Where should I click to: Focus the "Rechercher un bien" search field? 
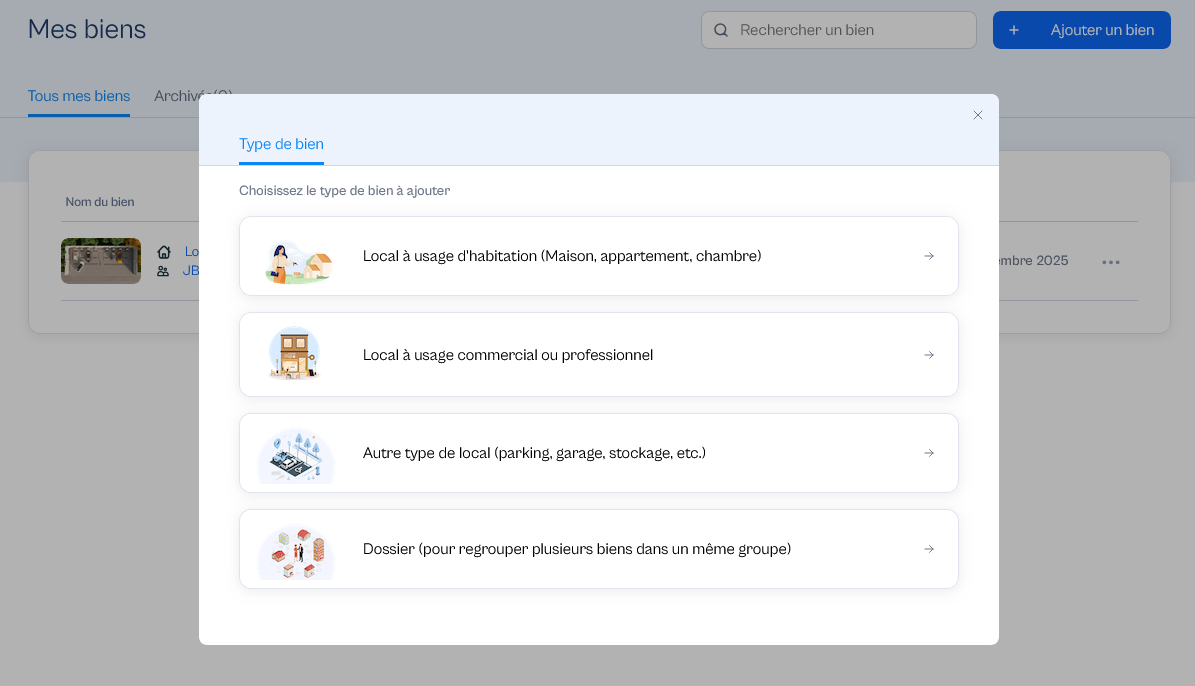[x=850, y=30]
